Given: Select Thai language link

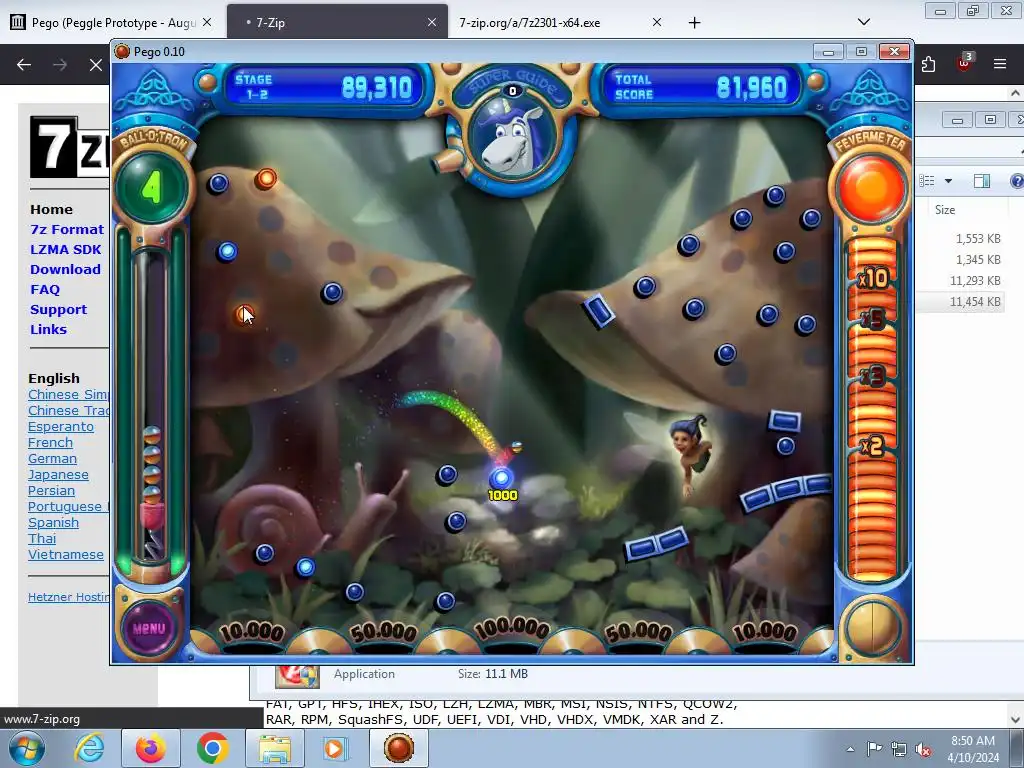Looking at the screenshot, I should tap(42, 539).
